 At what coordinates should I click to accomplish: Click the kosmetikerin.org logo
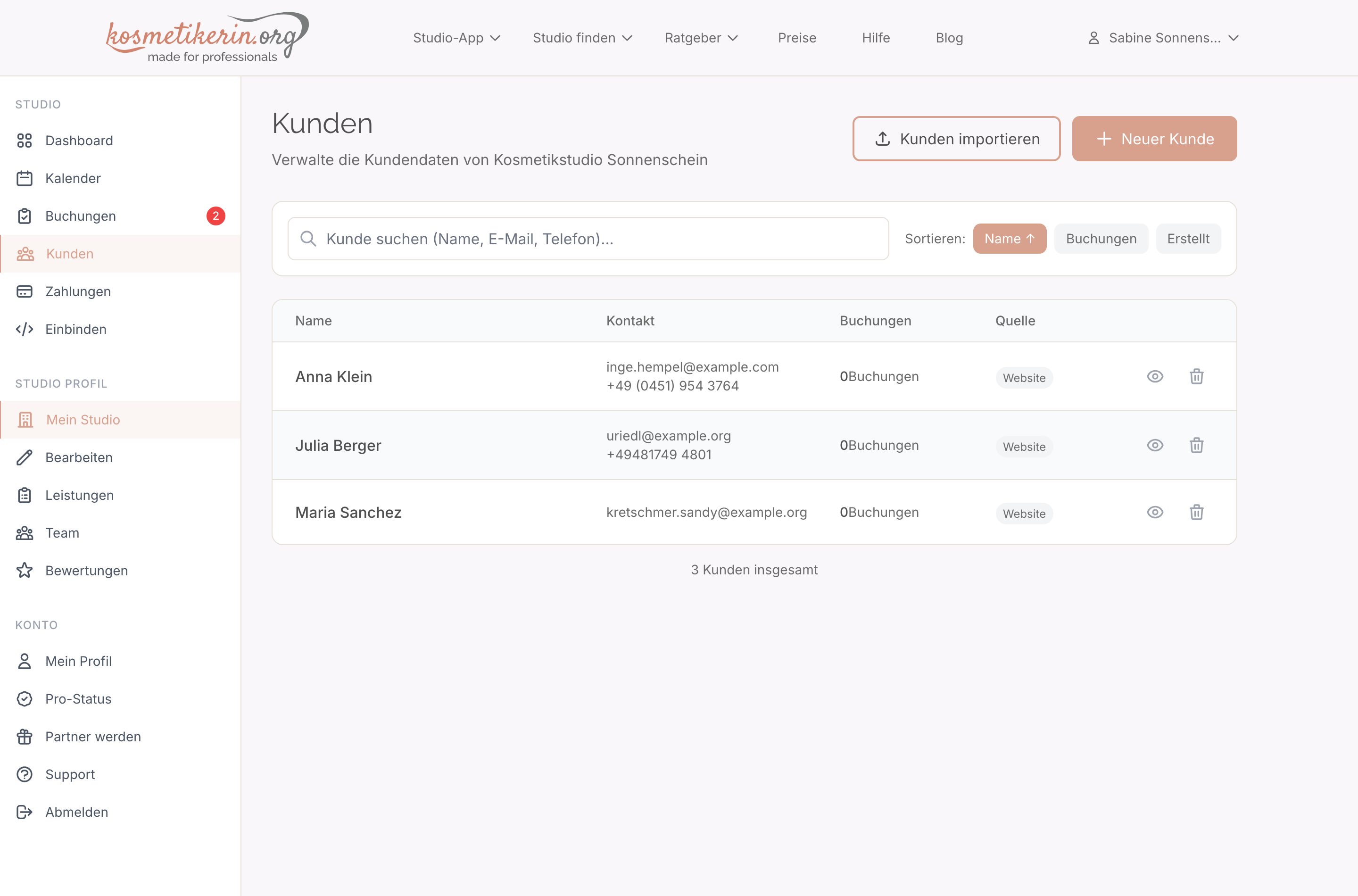pyautogui.click(x=207, y=38)
